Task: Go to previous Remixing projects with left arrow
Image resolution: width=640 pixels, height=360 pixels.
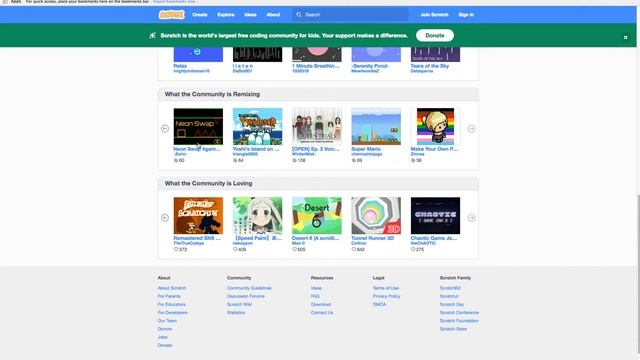Action: [x=165, y=129]
